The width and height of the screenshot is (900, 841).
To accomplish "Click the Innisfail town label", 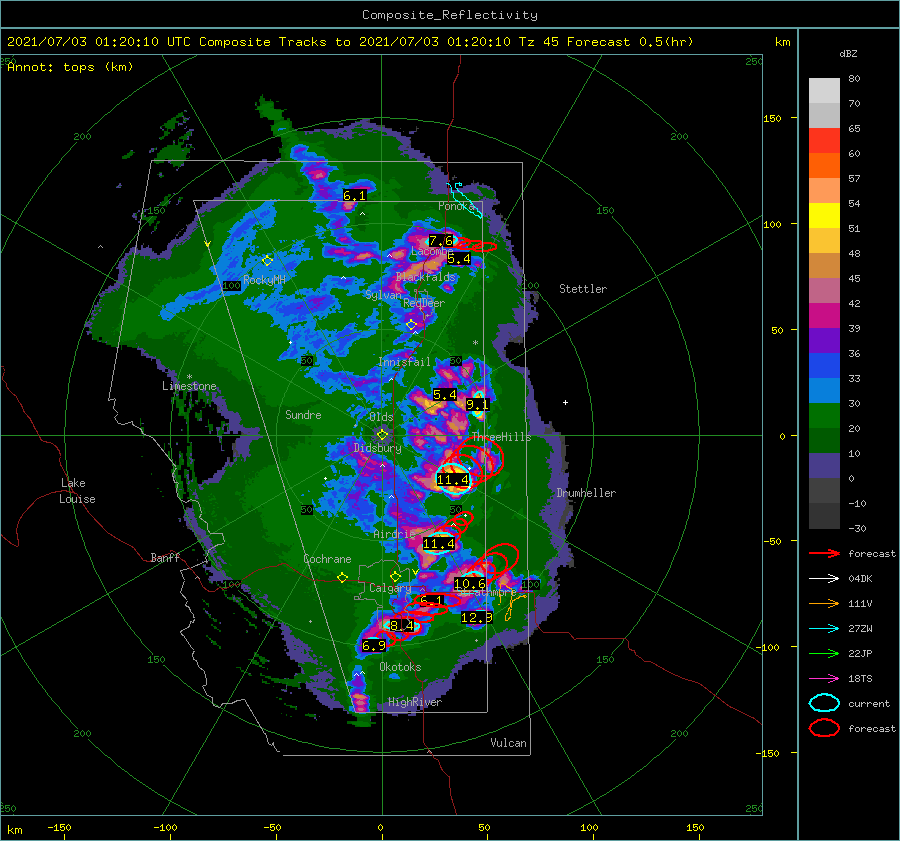I will 404,362.
